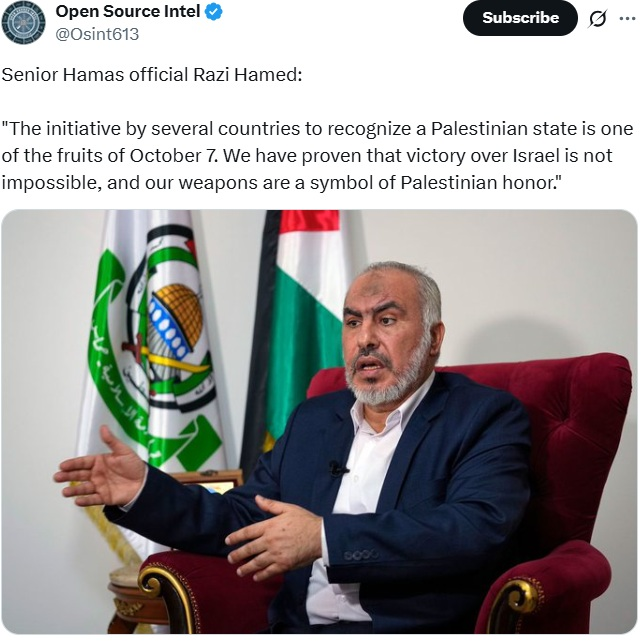This screenshot has height=644, width=643.
Task: Click the outstretched hand in the photo
Action: pos(100,470)
